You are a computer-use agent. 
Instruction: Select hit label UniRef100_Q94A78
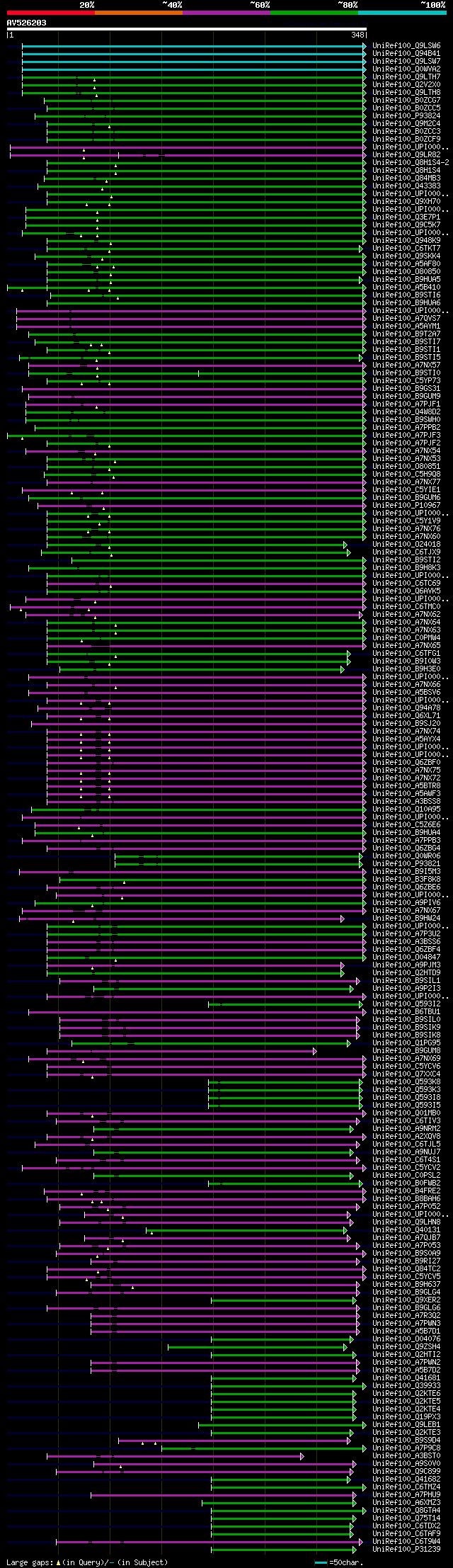click(x=406, y=708)
